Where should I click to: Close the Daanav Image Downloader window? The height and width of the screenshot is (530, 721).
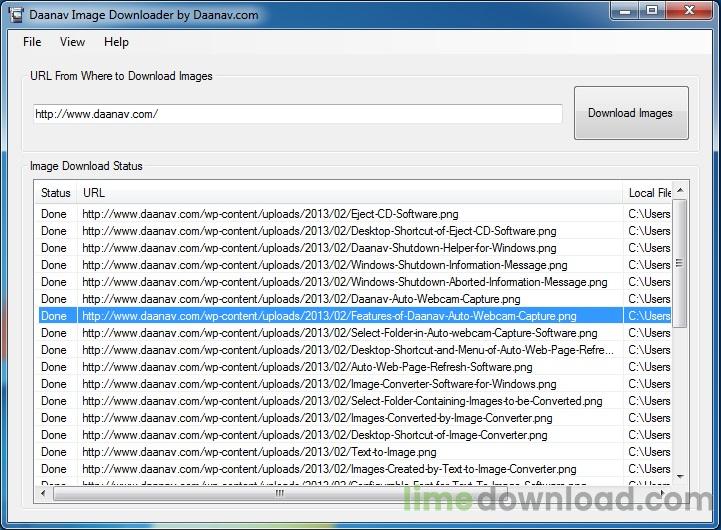click(689, 11)
